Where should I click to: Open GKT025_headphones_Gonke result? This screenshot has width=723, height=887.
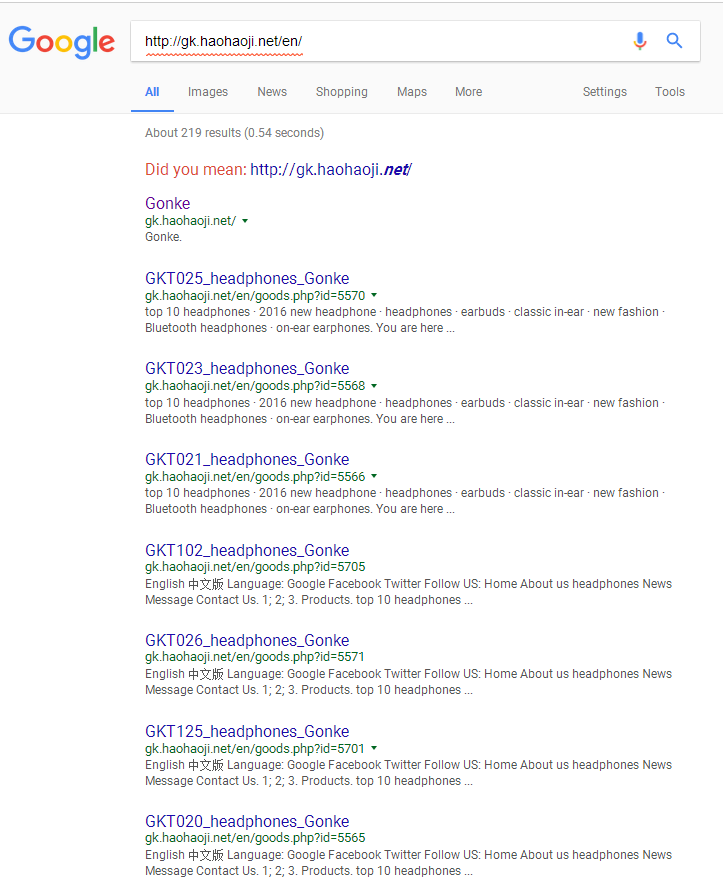[x=247, y=278]
